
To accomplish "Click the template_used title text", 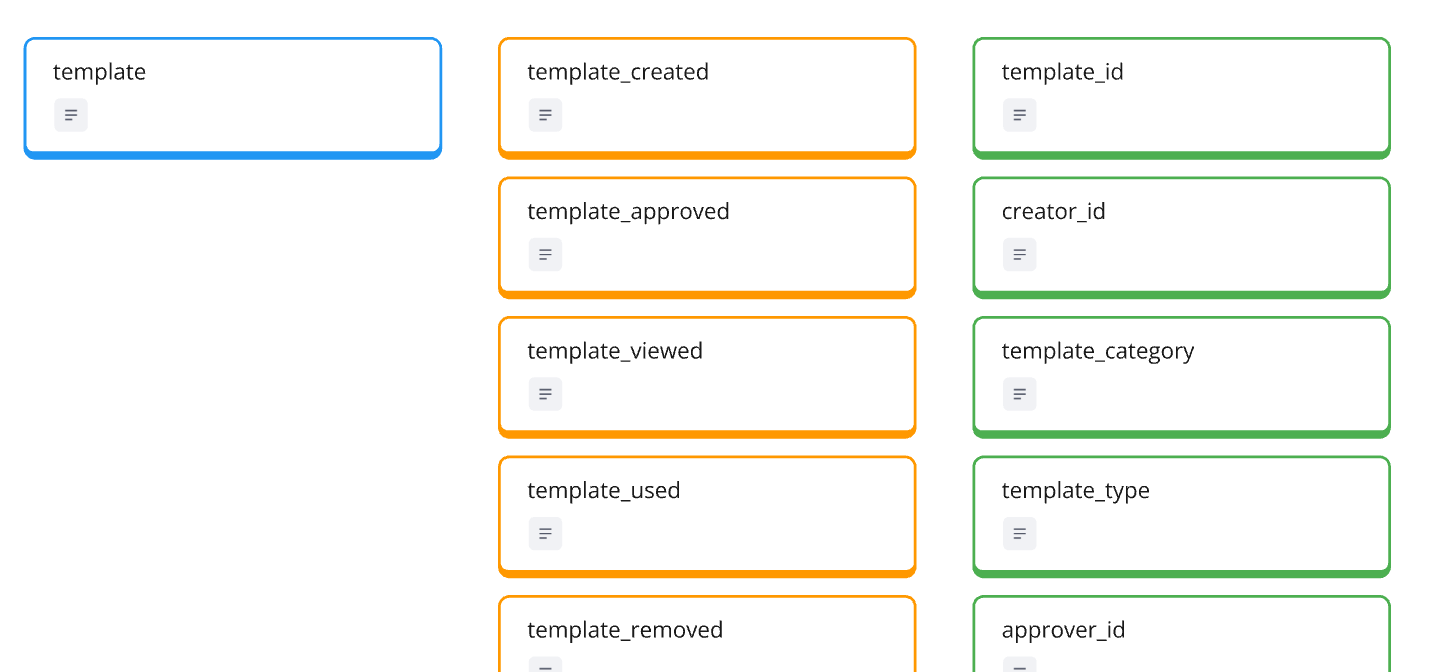I will click(603, 491).
